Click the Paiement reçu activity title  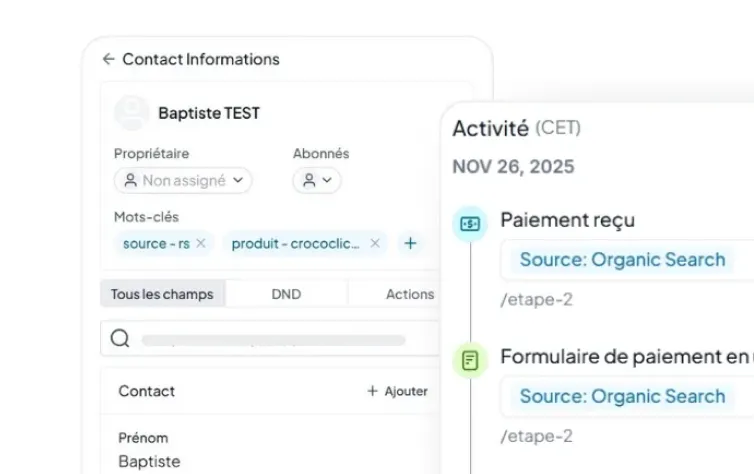567,220
